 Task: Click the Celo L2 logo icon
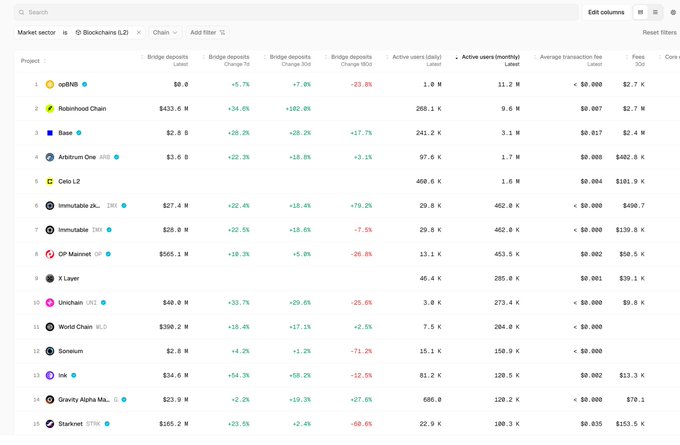(x=50, y=181)
